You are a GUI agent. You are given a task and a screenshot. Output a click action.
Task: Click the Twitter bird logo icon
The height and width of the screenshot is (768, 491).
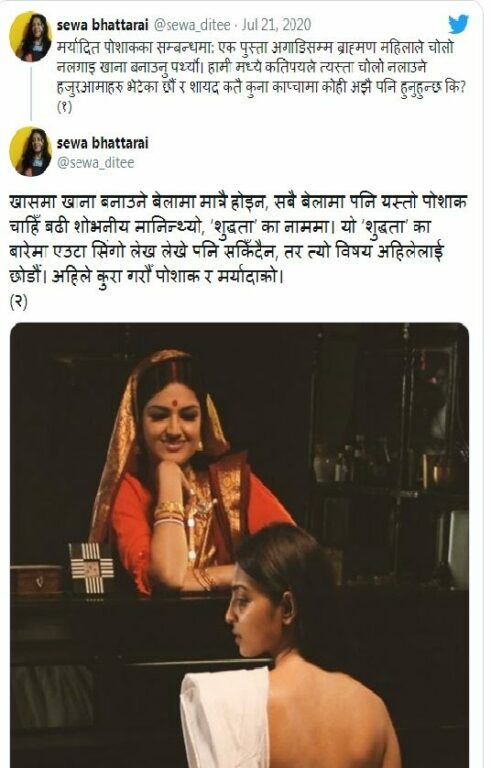[x=458, y=24]
